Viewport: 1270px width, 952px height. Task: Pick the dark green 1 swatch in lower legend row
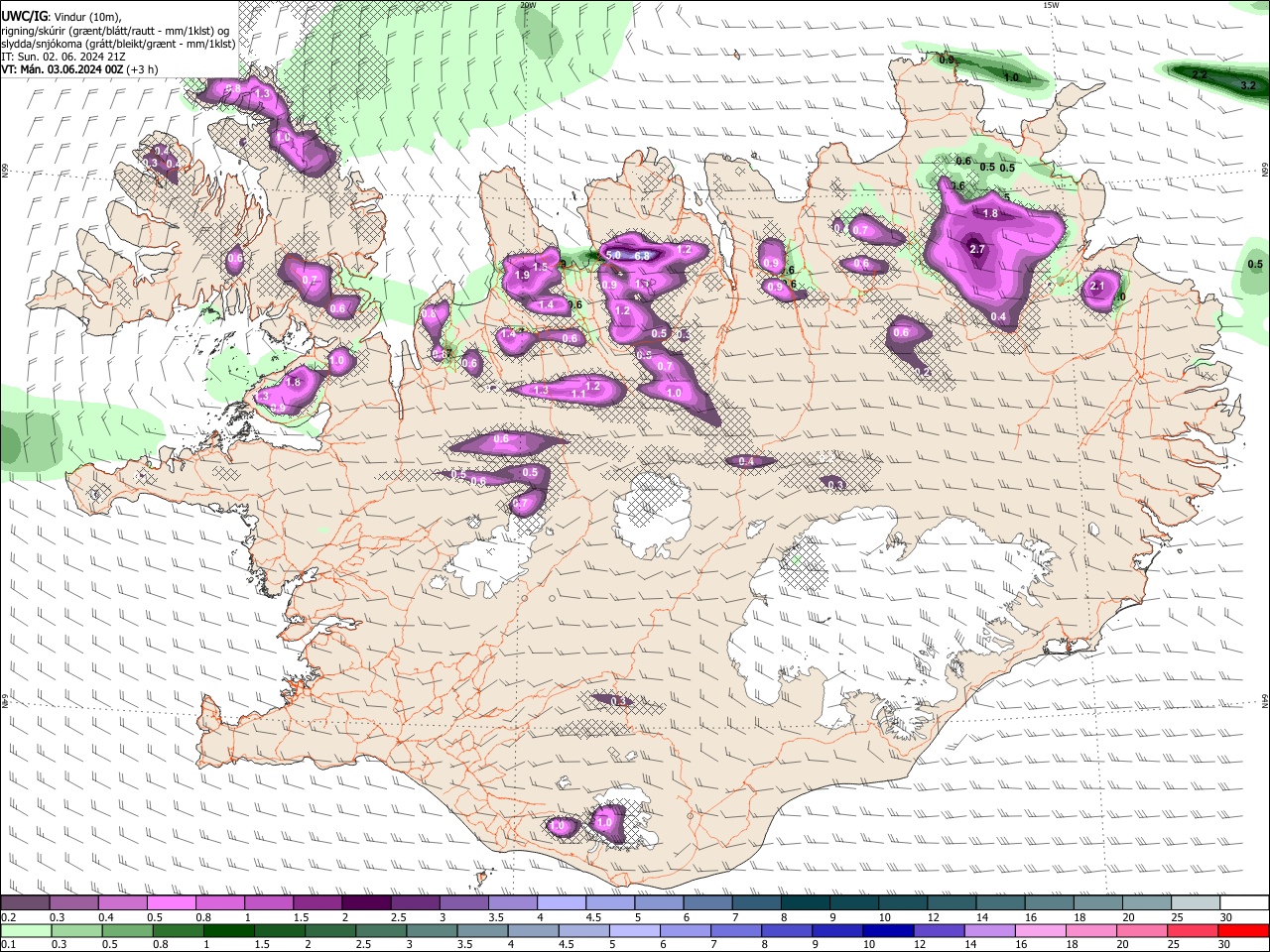[228, 930]
